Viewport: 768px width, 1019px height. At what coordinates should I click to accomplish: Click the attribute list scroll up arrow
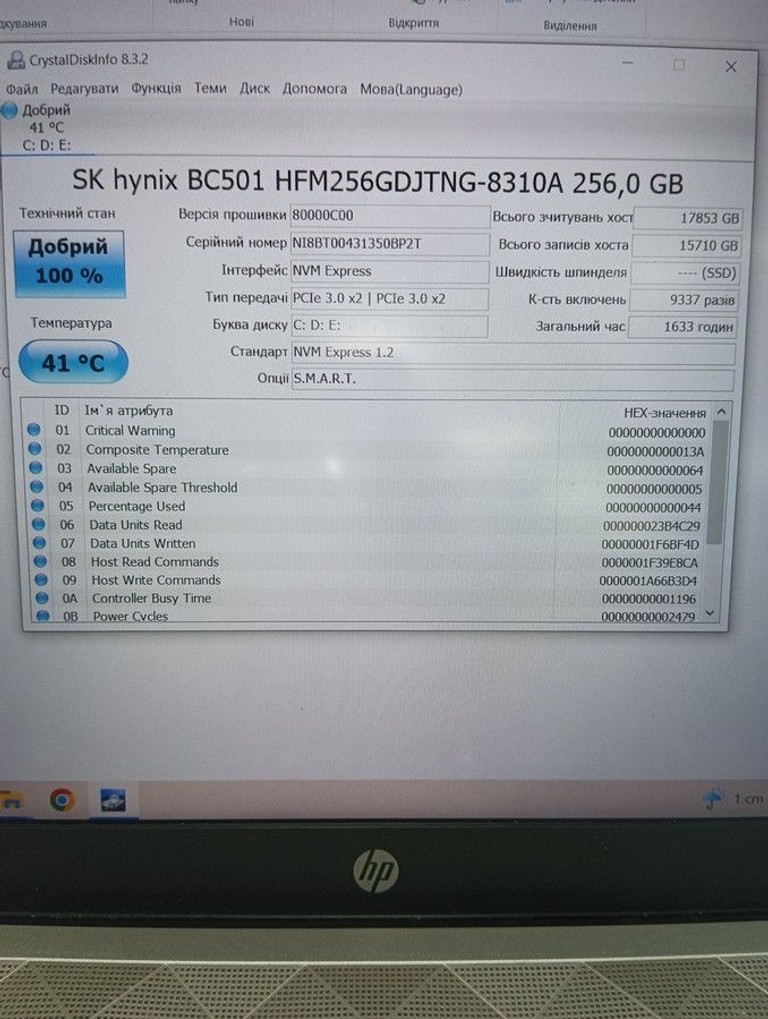(721, 411)
